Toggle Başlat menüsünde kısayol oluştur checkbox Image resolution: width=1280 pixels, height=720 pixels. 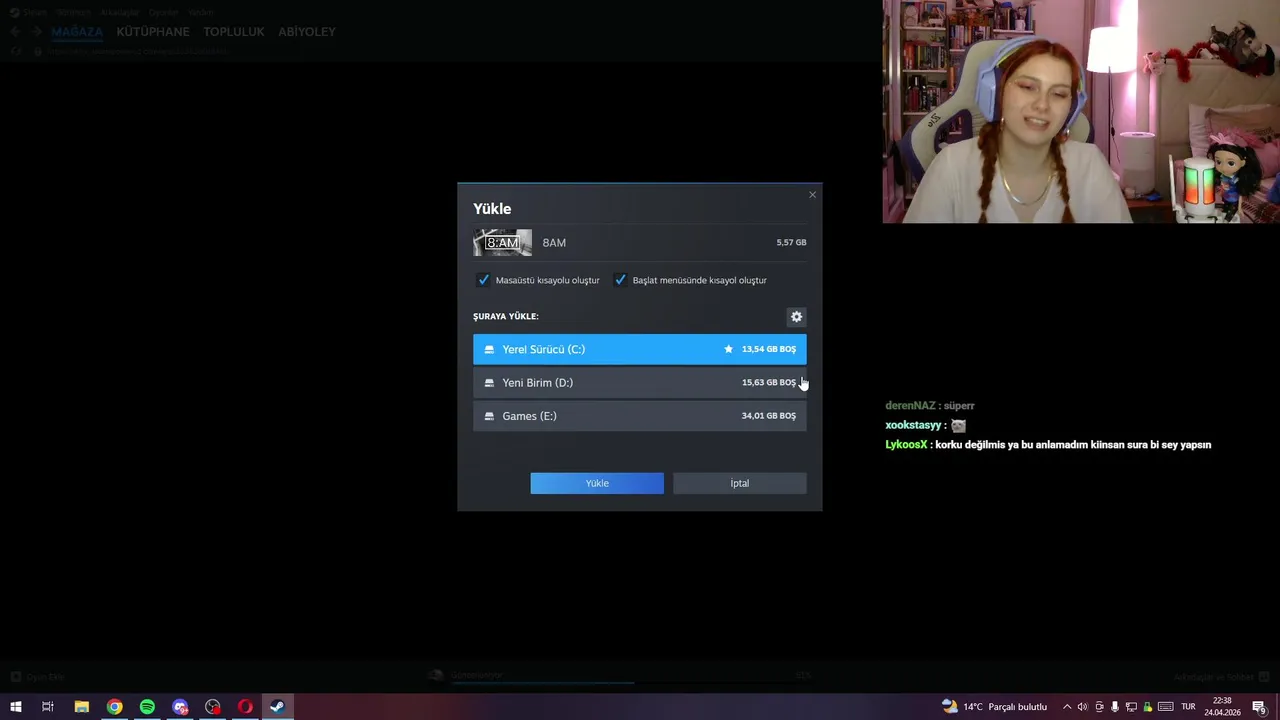(x=620, y=280)
